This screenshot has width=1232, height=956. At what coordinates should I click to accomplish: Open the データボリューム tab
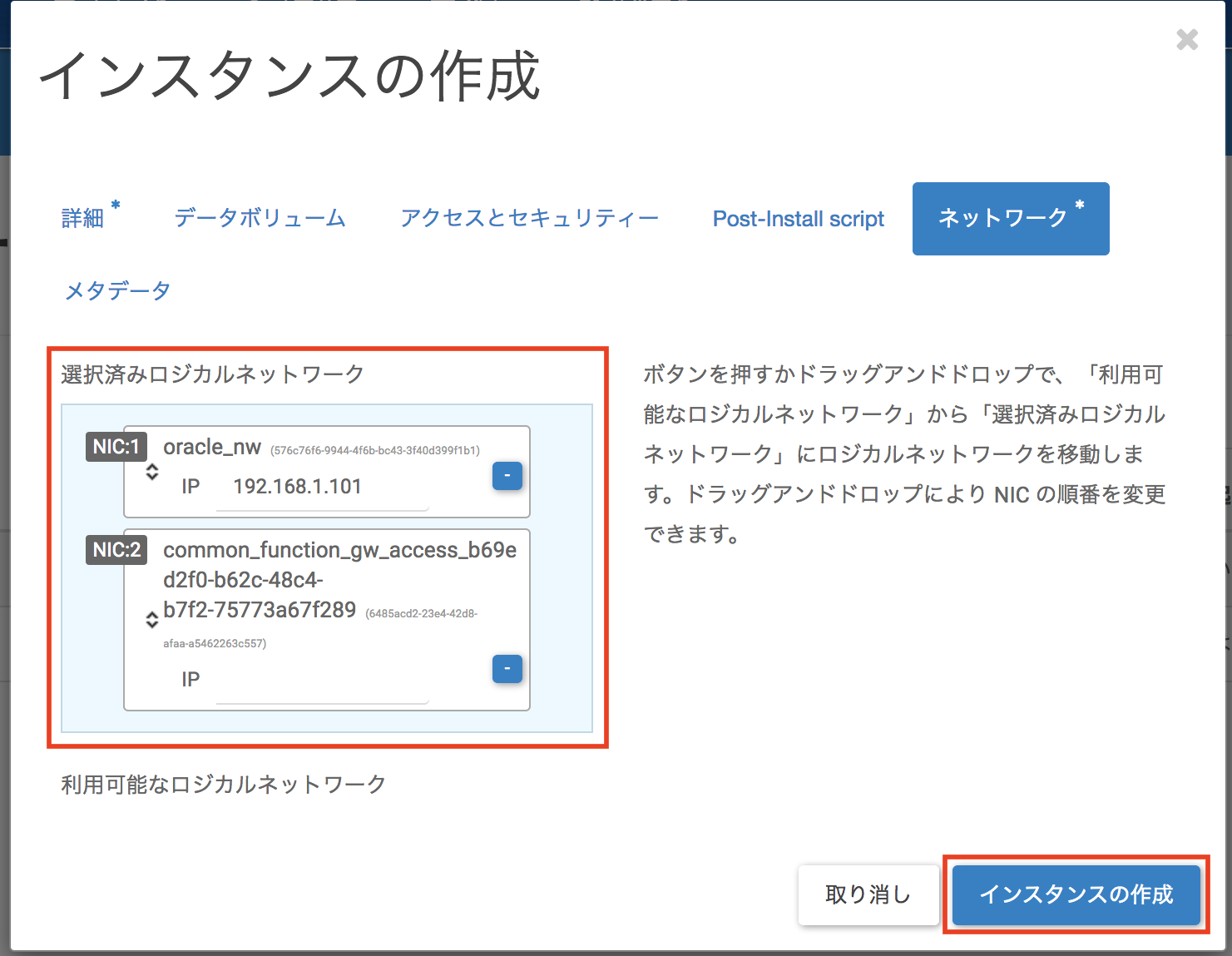pyautogui.click(x=260, y=217)
